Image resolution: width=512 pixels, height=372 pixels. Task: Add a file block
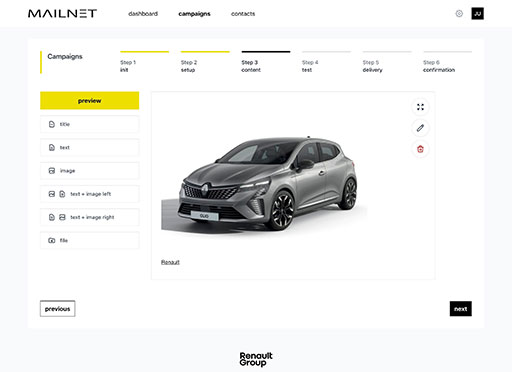tap(90, 240)
